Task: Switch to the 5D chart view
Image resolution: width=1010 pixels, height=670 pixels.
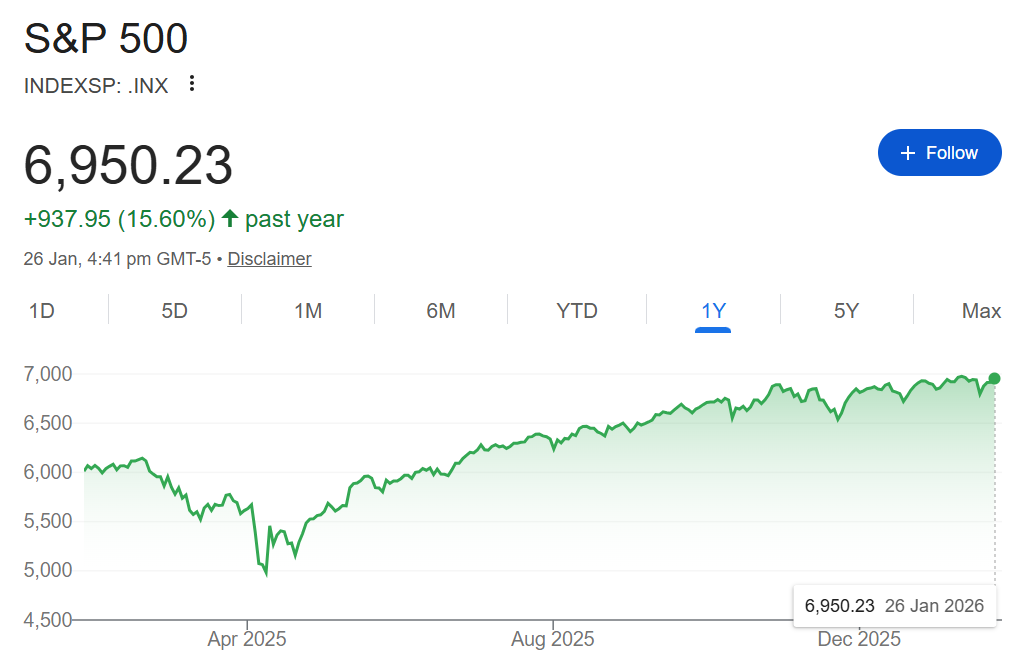Action: (x=173, y=311)
